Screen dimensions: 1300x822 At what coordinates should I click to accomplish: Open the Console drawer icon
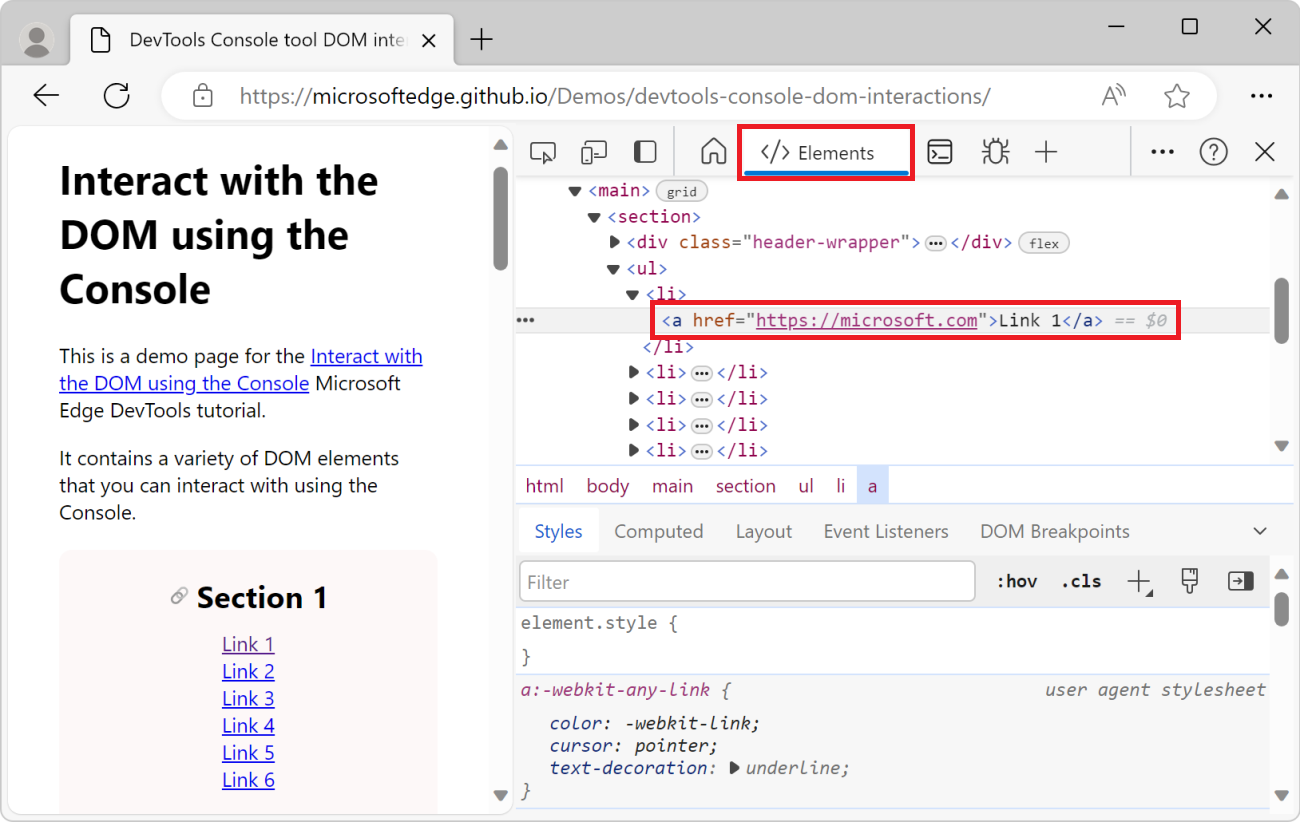[940, 151]
